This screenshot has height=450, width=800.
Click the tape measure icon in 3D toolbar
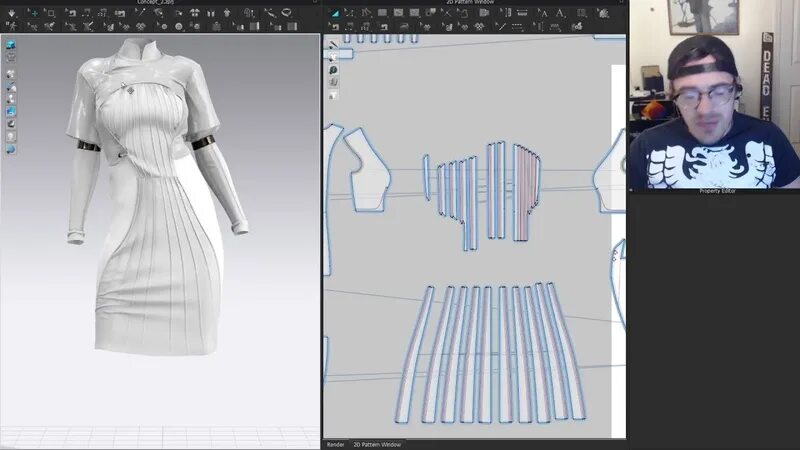point(286,14)
